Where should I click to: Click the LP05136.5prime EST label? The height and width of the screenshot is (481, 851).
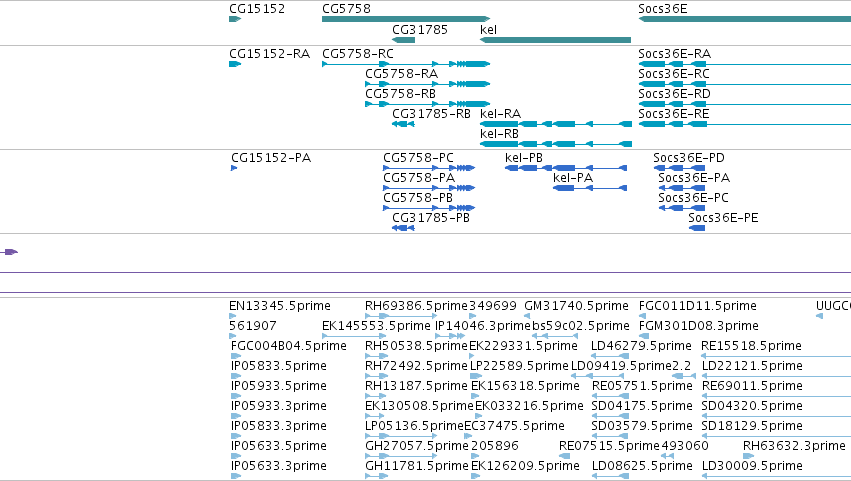point(415,427)
